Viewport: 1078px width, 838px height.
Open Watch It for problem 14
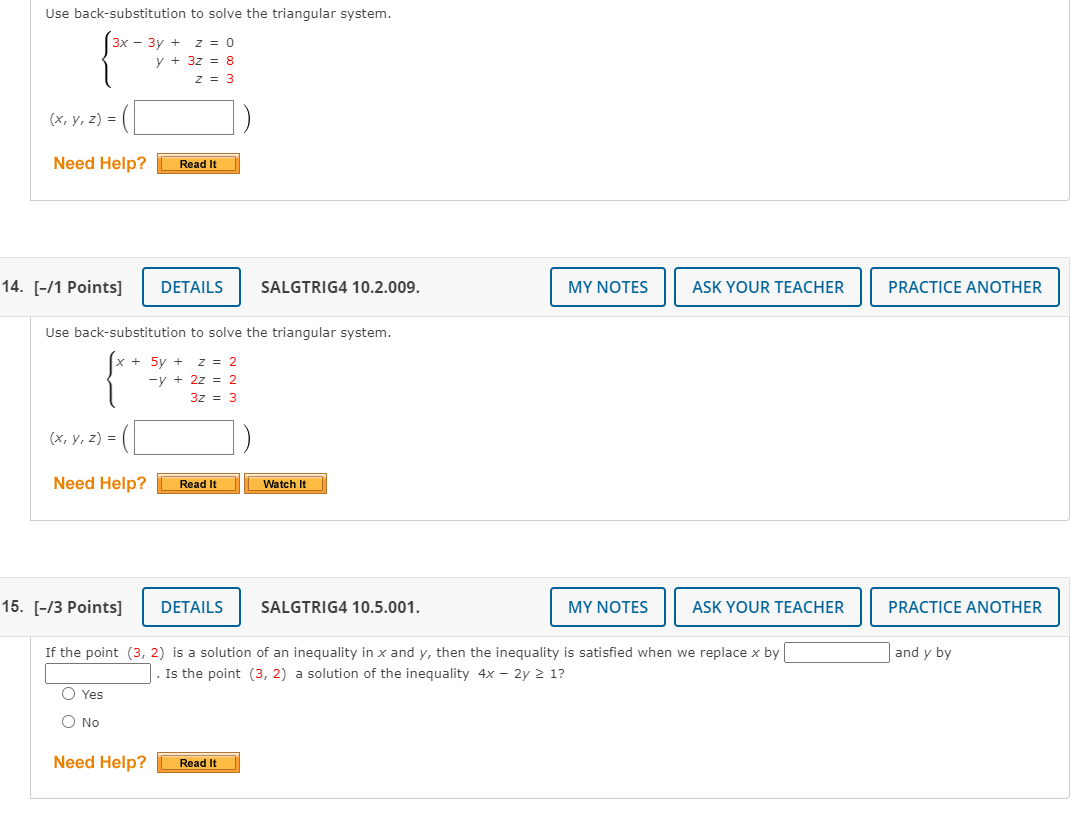pyautogui.click(x=285, y=483)
